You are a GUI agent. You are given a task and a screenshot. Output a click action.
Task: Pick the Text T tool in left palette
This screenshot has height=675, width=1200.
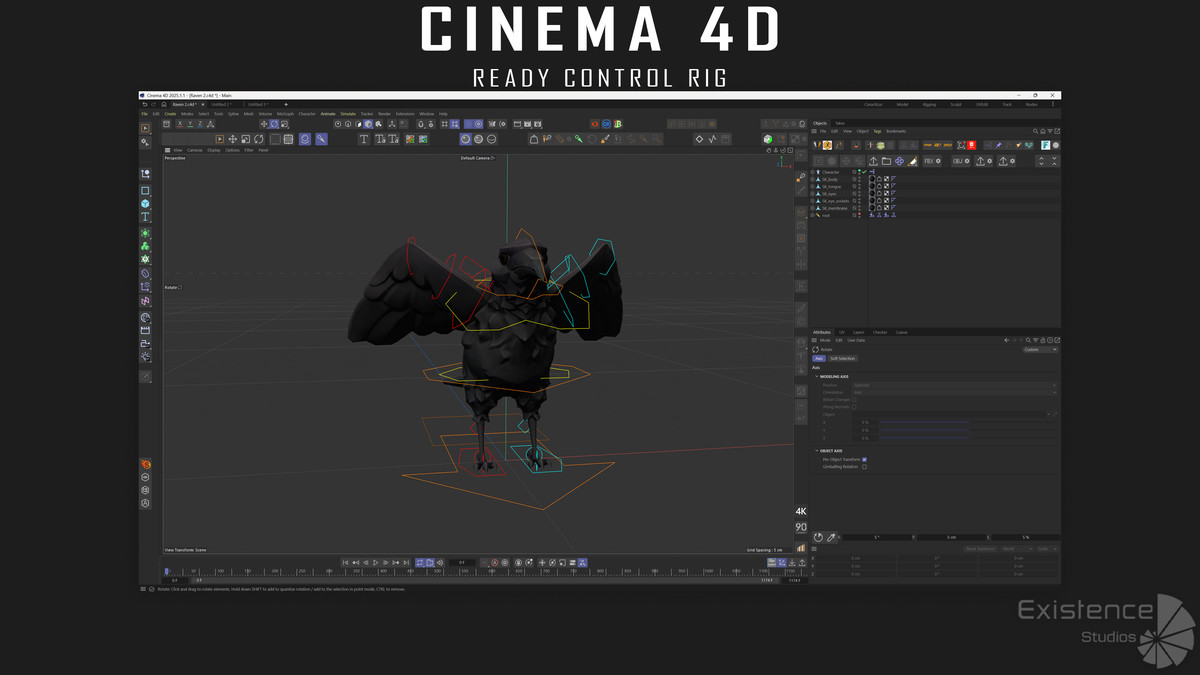click(145, 217)
